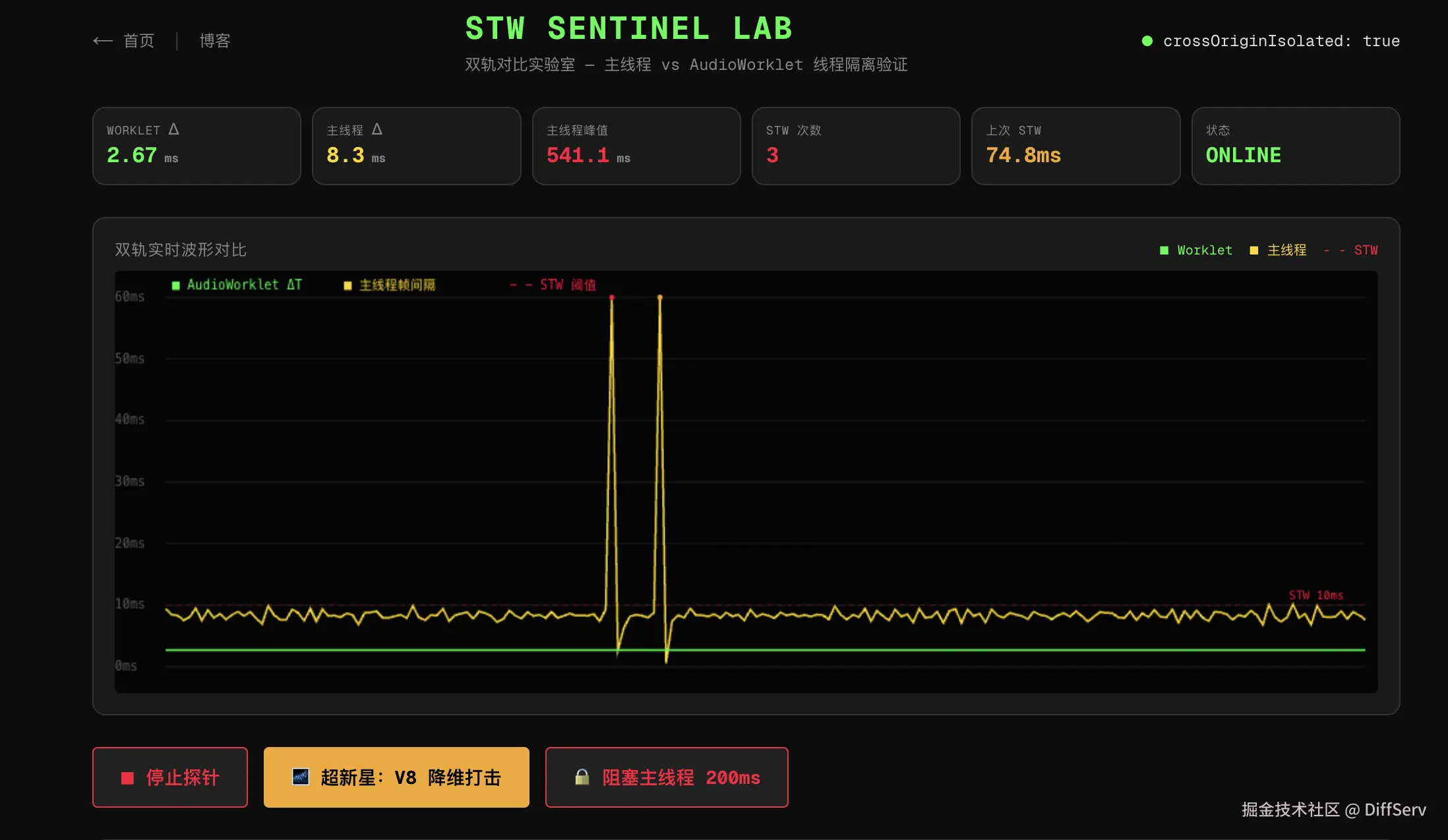Viewport: 1448px width, 840px height.
Task: Click yellow 主线程 swatch in panel legend
Action: (x=1253, y=251)
